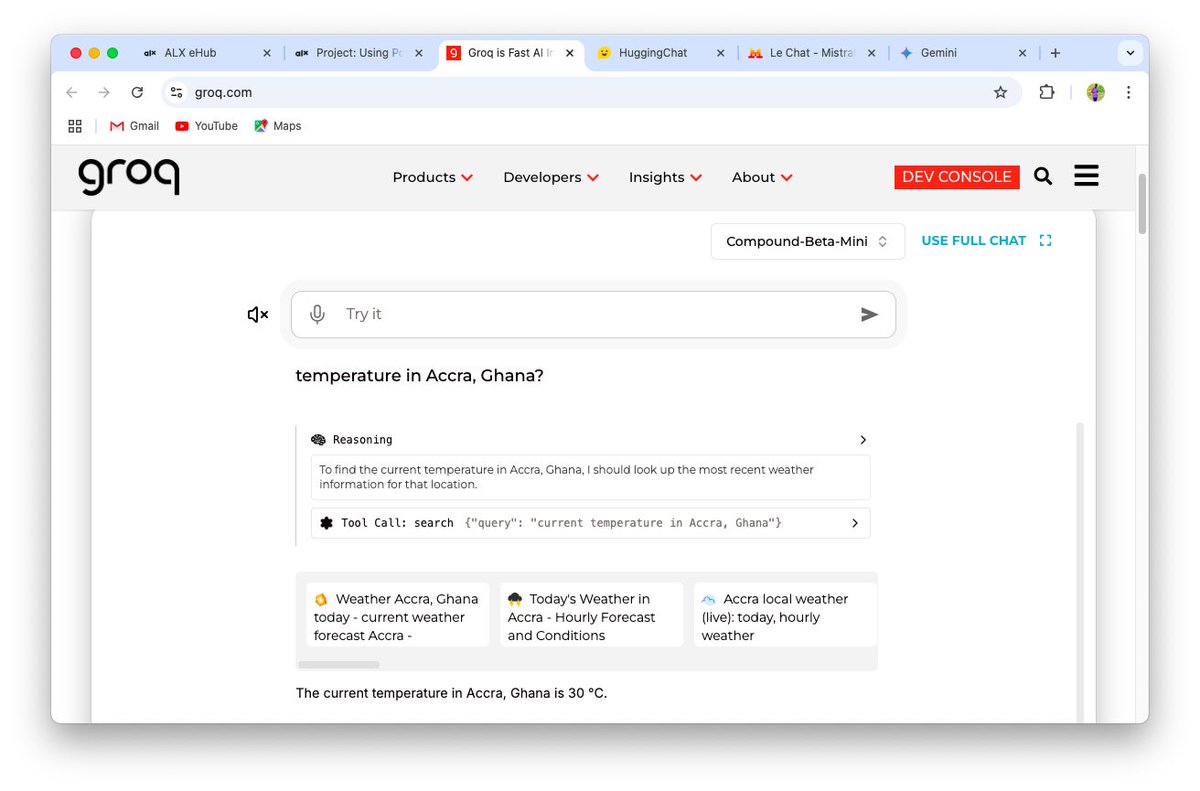Click the question "temperature in Accra, Ghana?"
Screen dimensions: 1200x791
click(x=420, y=376)
